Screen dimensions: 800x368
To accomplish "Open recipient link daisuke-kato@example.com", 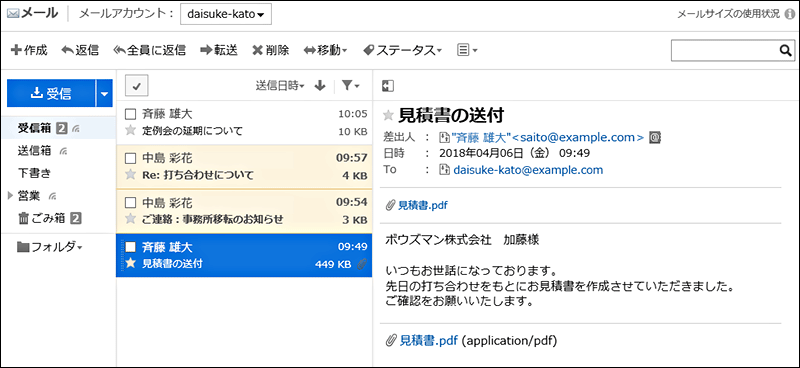I will click(528, 170).
